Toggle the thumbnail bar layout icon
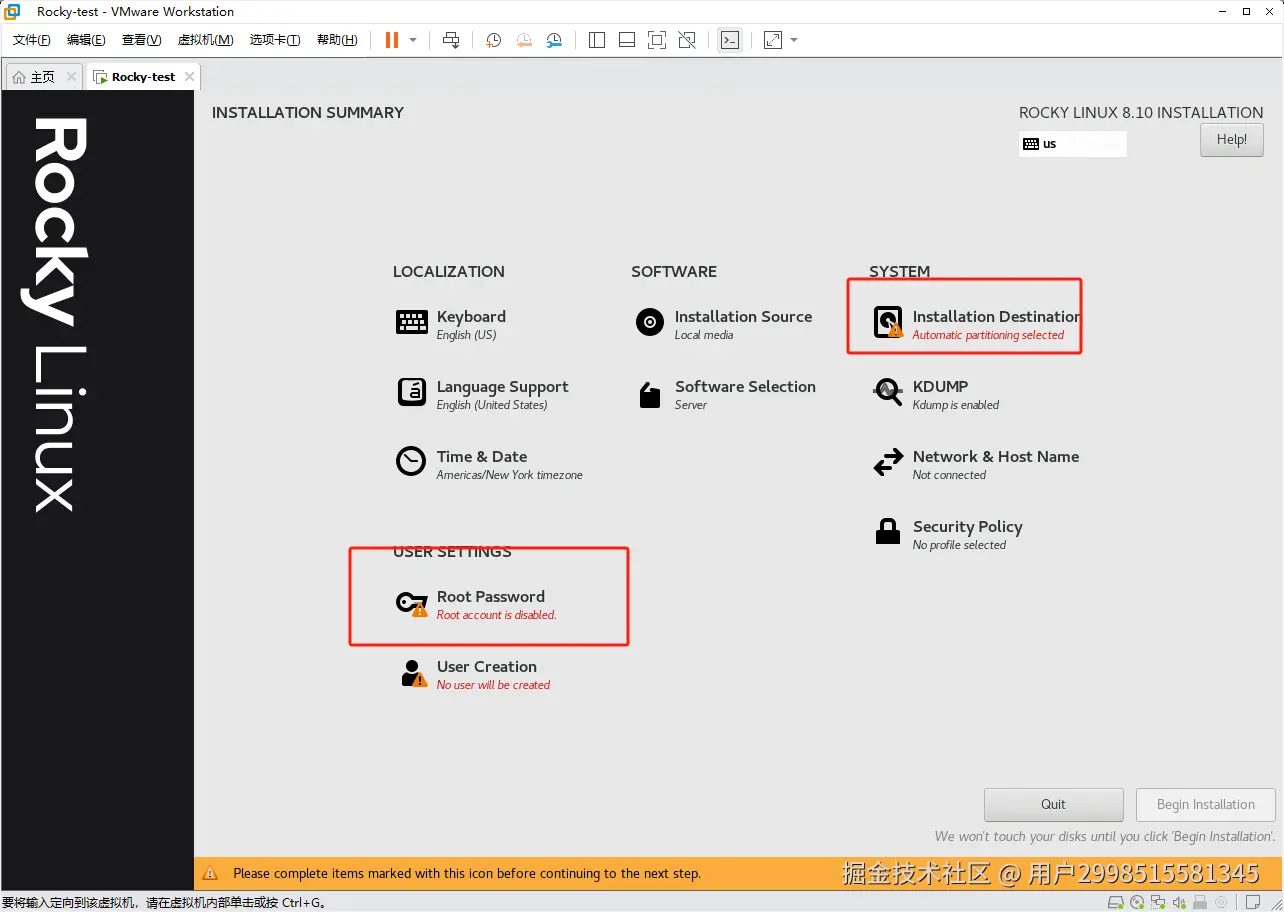This screenshot has height=912, width=1284. [627, 40]
